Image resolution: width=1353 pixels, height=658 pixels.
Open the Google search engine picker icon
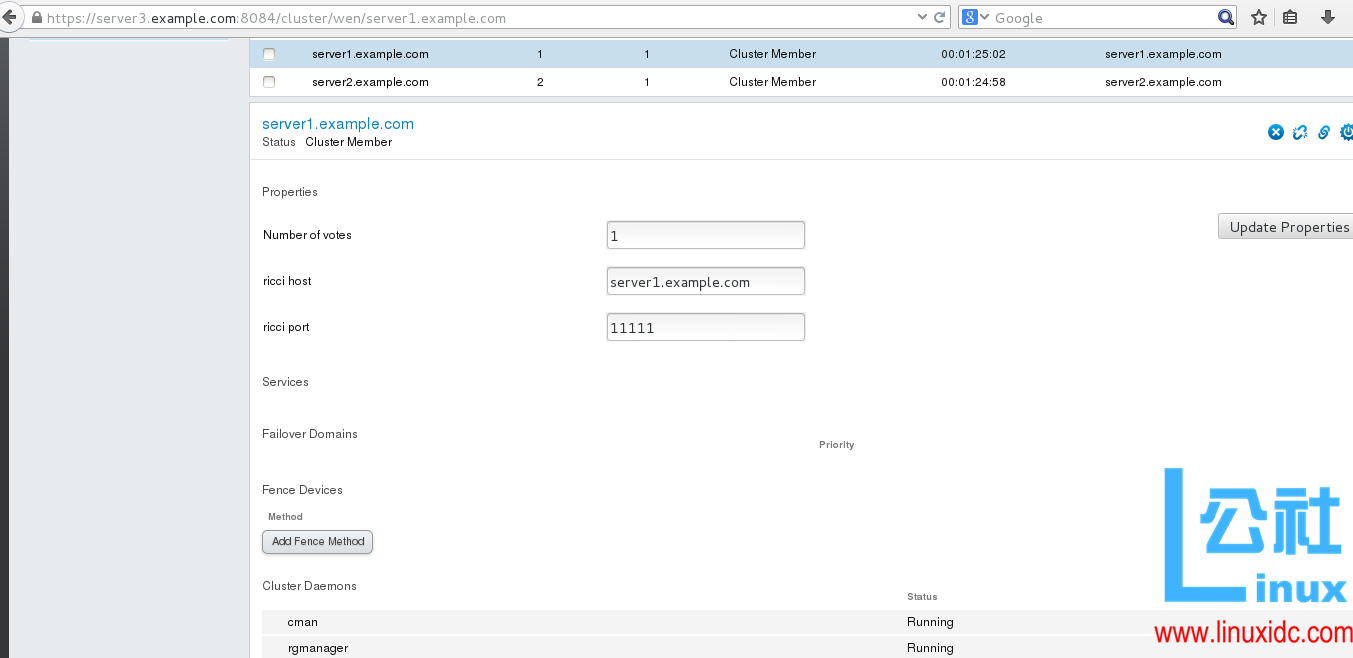tap(972, 17)
